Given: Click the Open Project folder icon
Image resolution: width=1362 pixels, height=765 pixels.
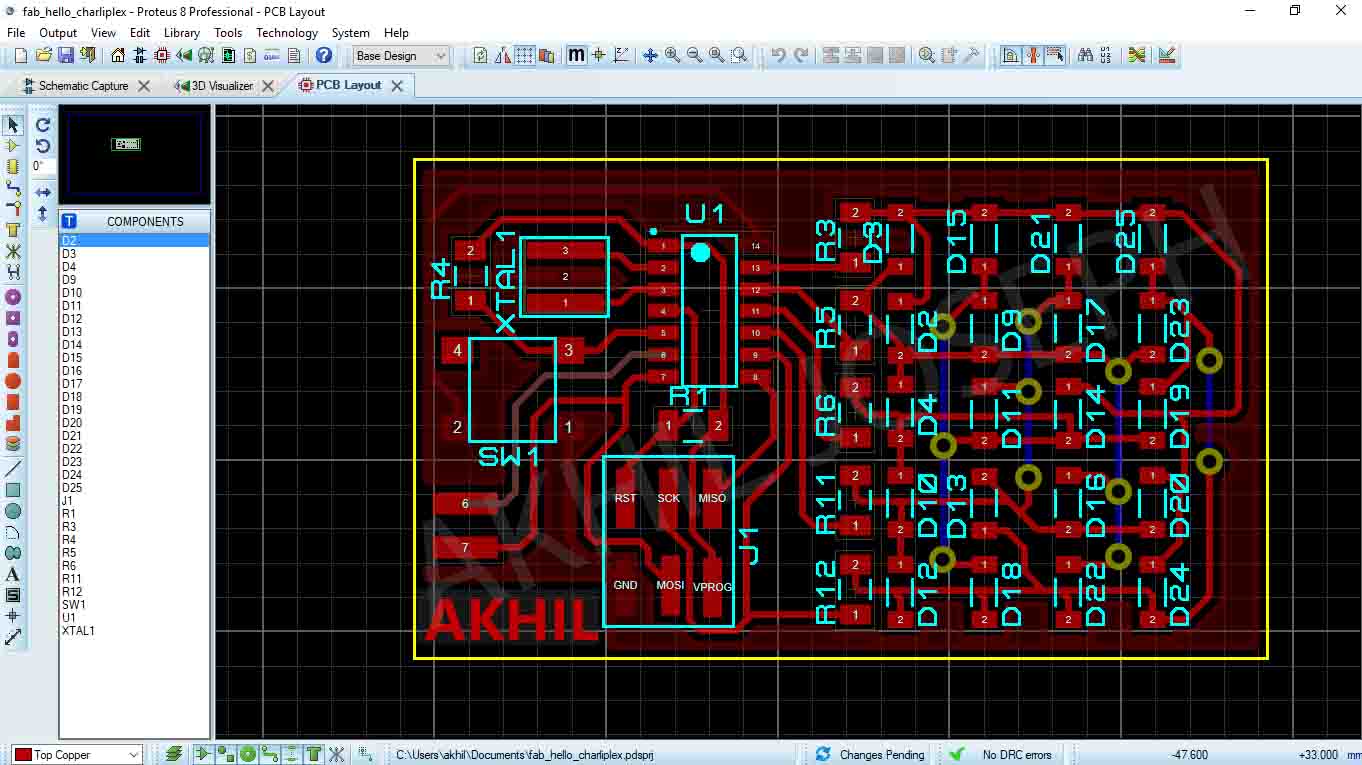Looking at the screenshot, I should pyautogui.click(x=43, y=56).
